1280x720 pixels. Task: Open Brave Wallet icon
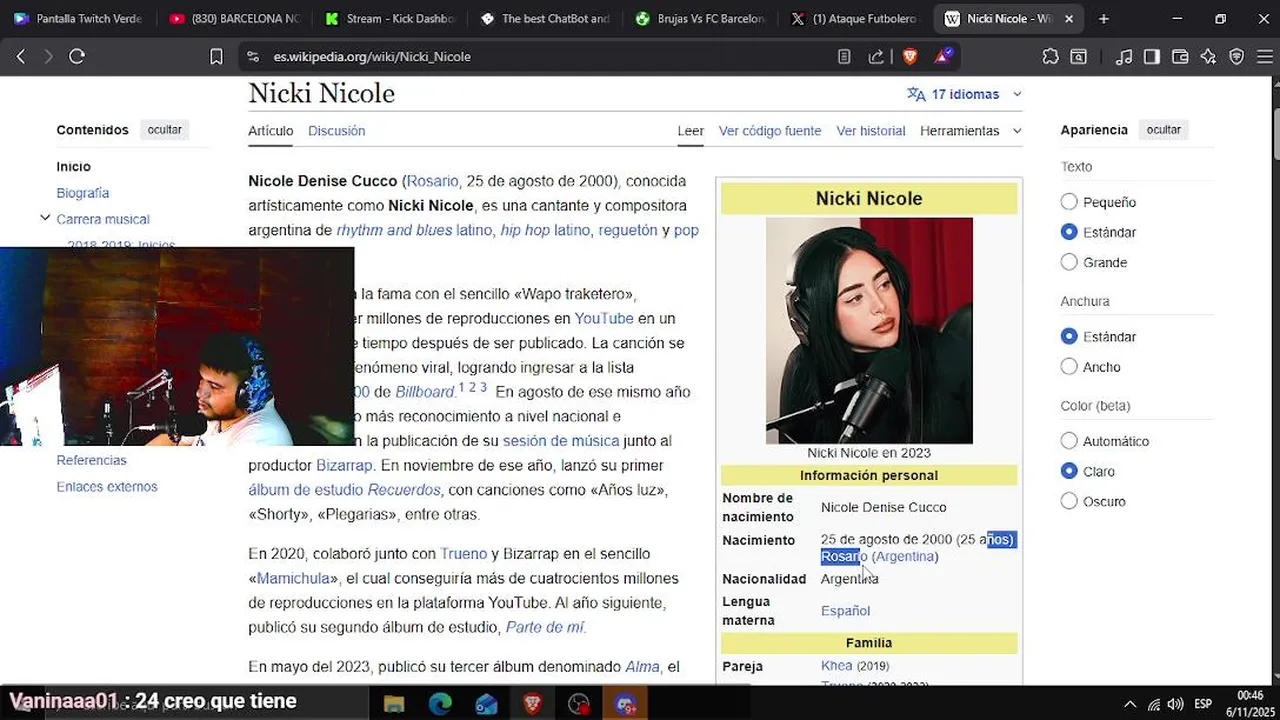(x=1180, y=57)
